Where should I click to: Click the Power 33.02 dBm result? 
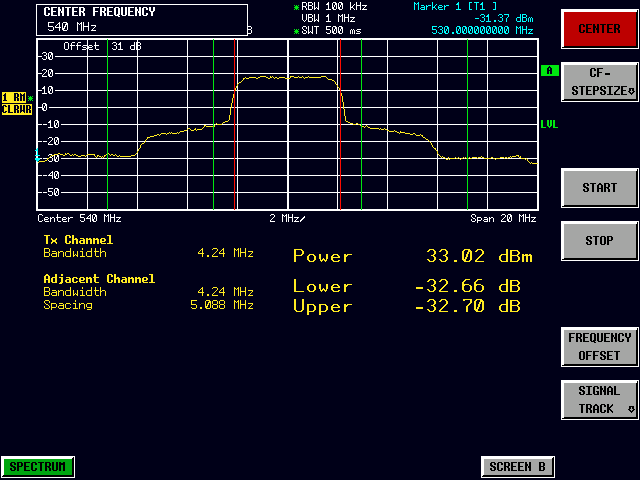coord(413,256)
